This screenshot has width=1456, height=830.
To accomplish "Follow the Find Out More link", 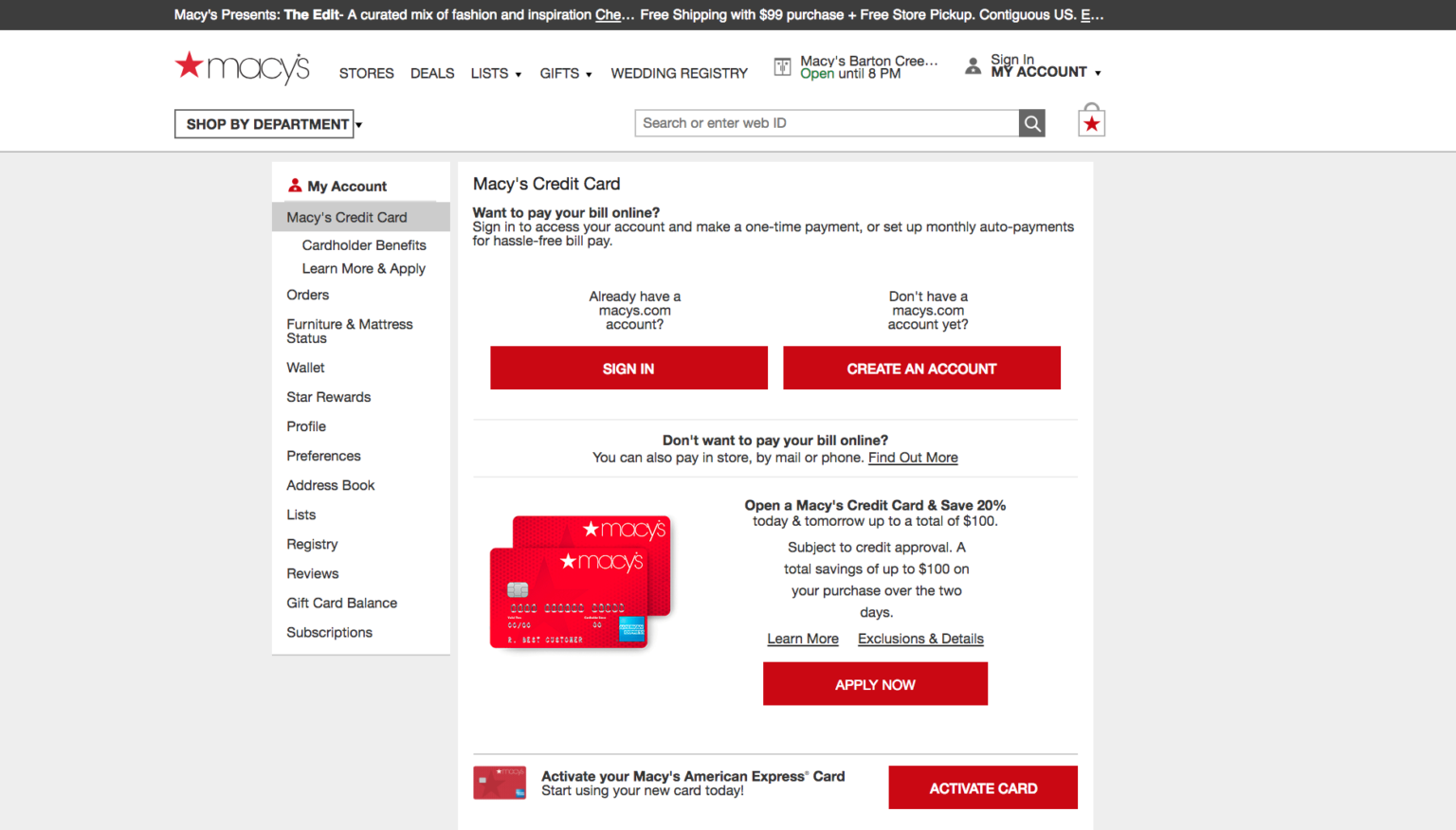I will tap(913, 458).
